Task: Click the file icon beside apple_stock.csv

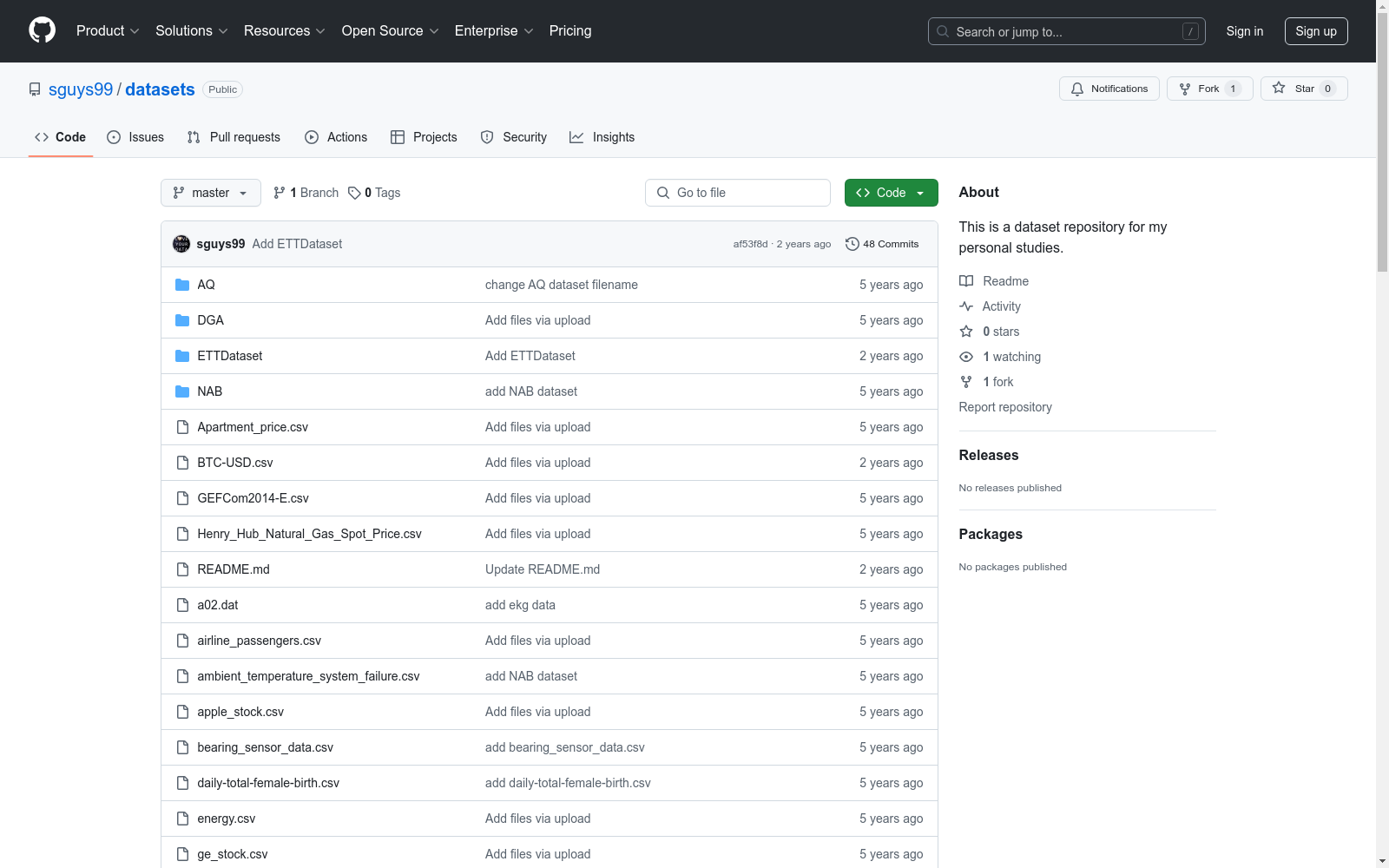Action: (182, 712)
